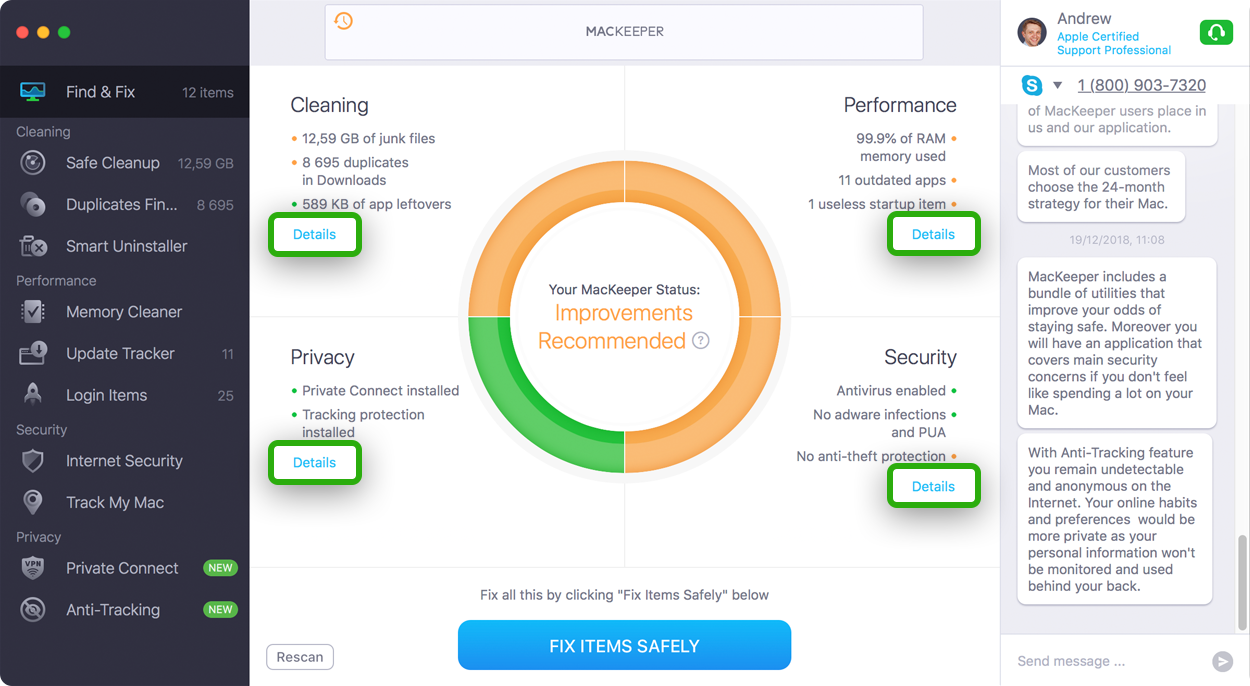Click the chat message about Anti-Tracking feature
Screen dimensions: 1250x686
1114,519
